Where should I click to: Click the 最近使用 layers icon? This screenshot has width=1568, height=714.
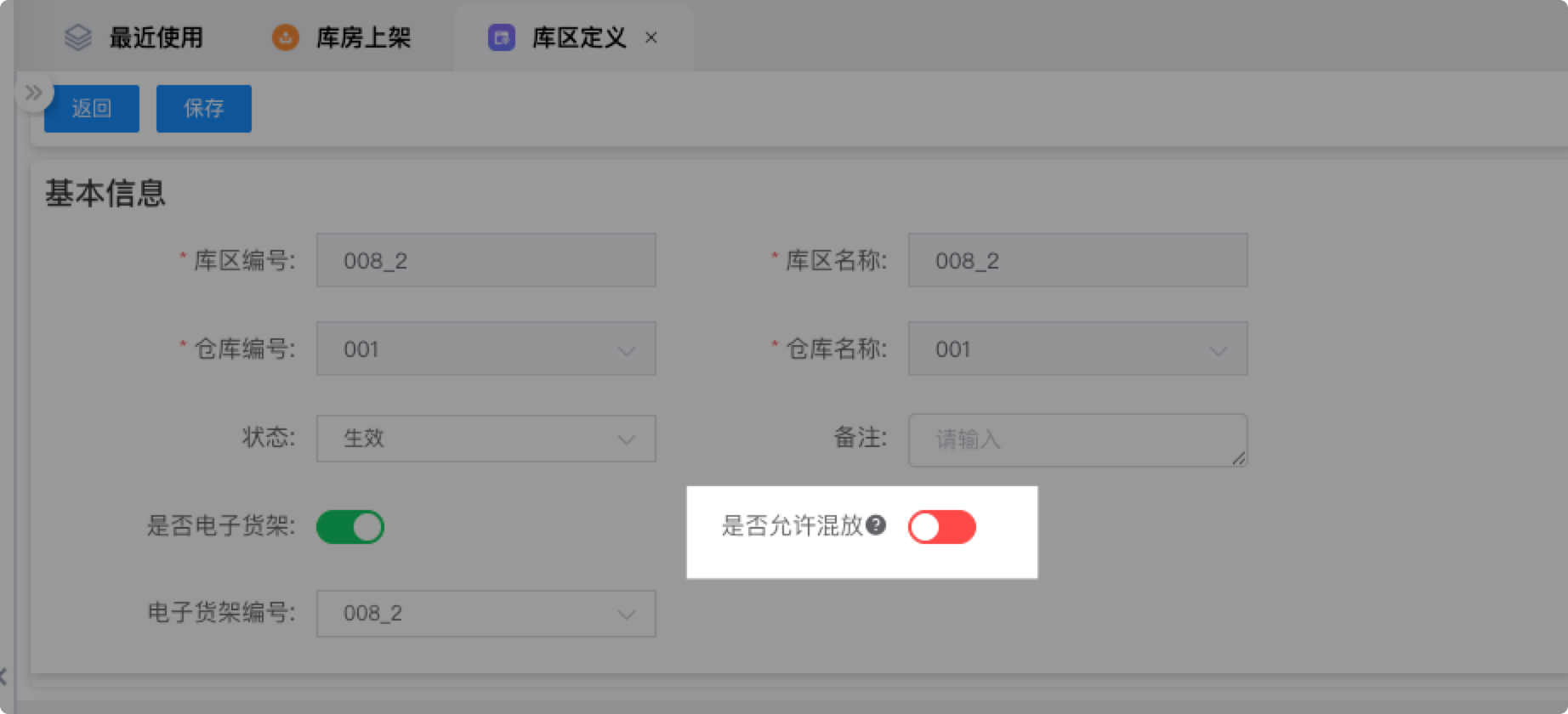(77, 37)
